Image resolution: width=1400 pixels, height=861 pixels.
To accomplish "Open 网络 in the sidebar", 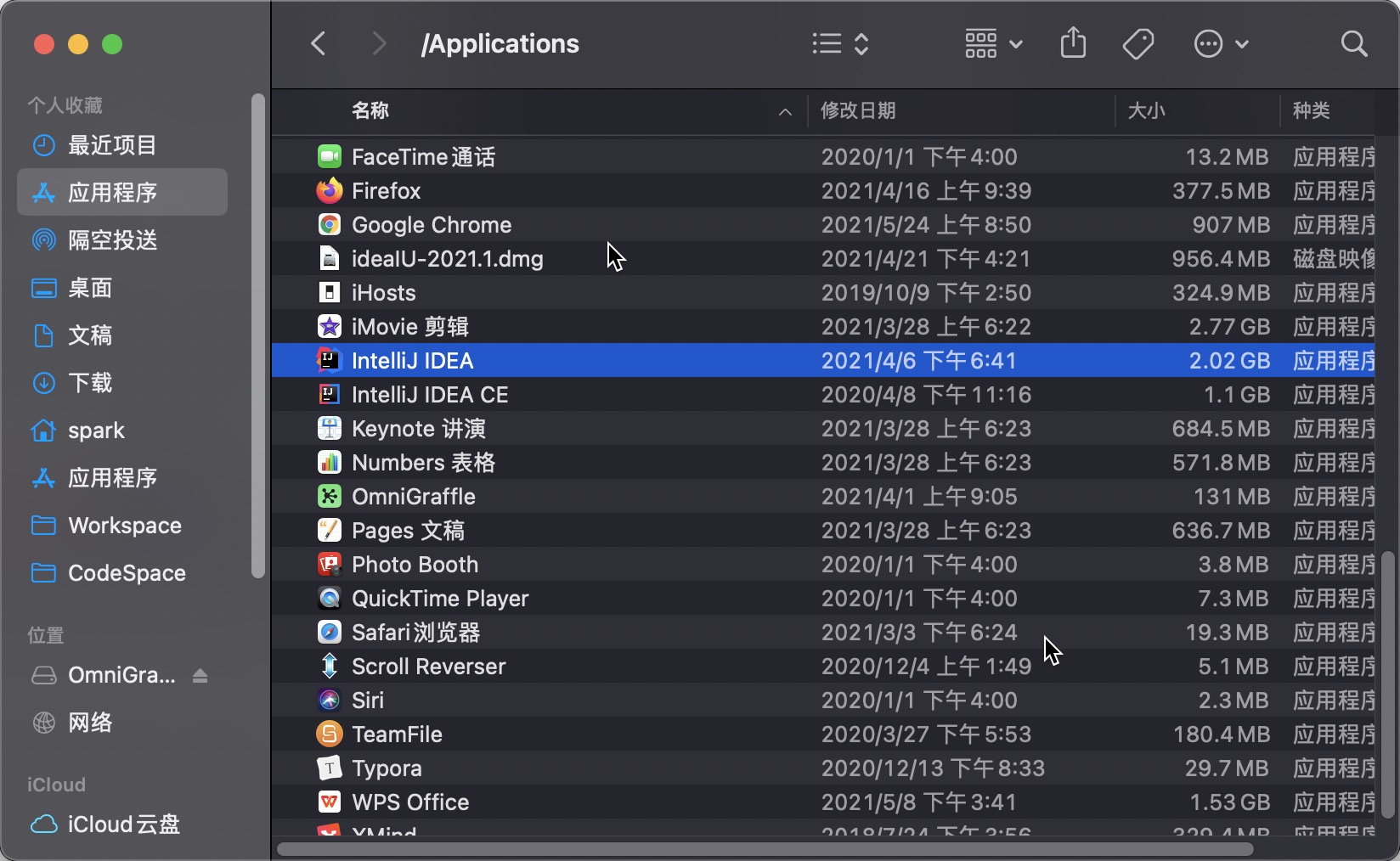I will pos(122,723).
